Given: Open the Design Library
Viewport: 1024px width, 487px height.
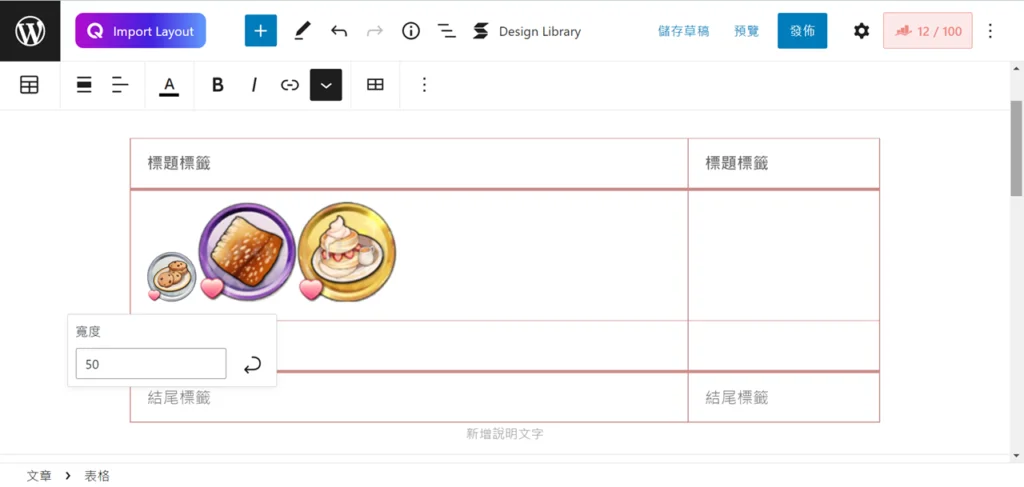Looking at the screenshot, I should (526, 31).
